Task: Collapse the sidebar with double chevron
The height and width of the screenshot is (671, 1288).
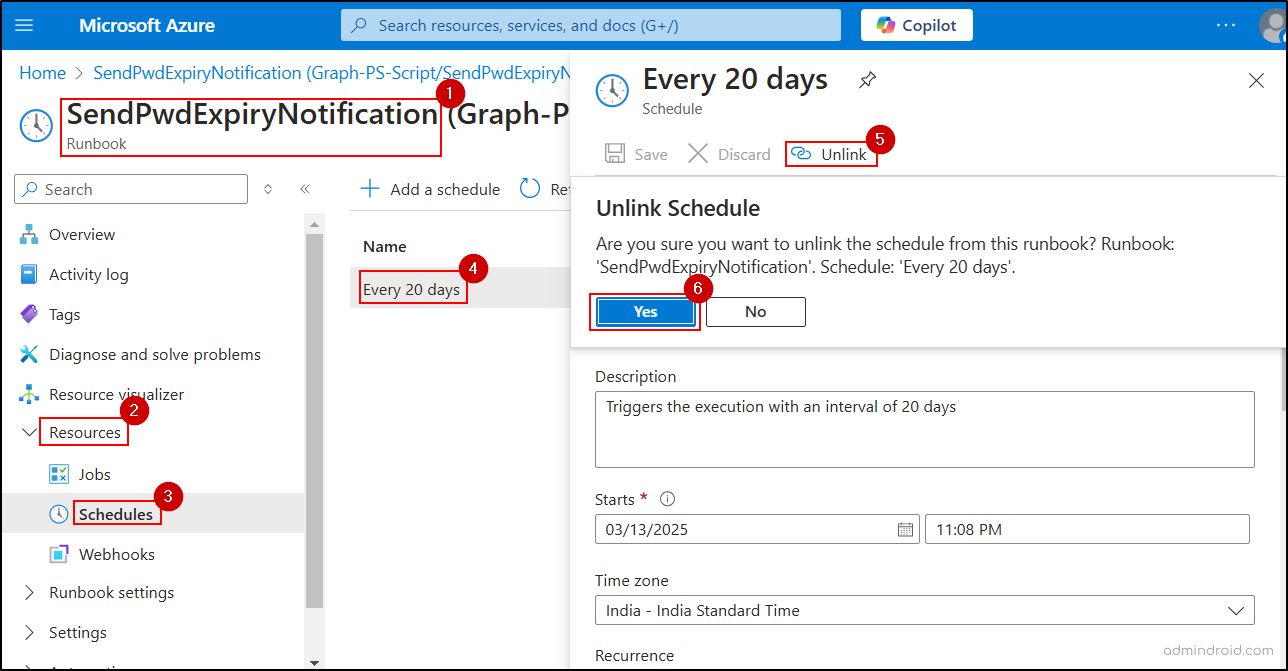Action: pos(305,189)
